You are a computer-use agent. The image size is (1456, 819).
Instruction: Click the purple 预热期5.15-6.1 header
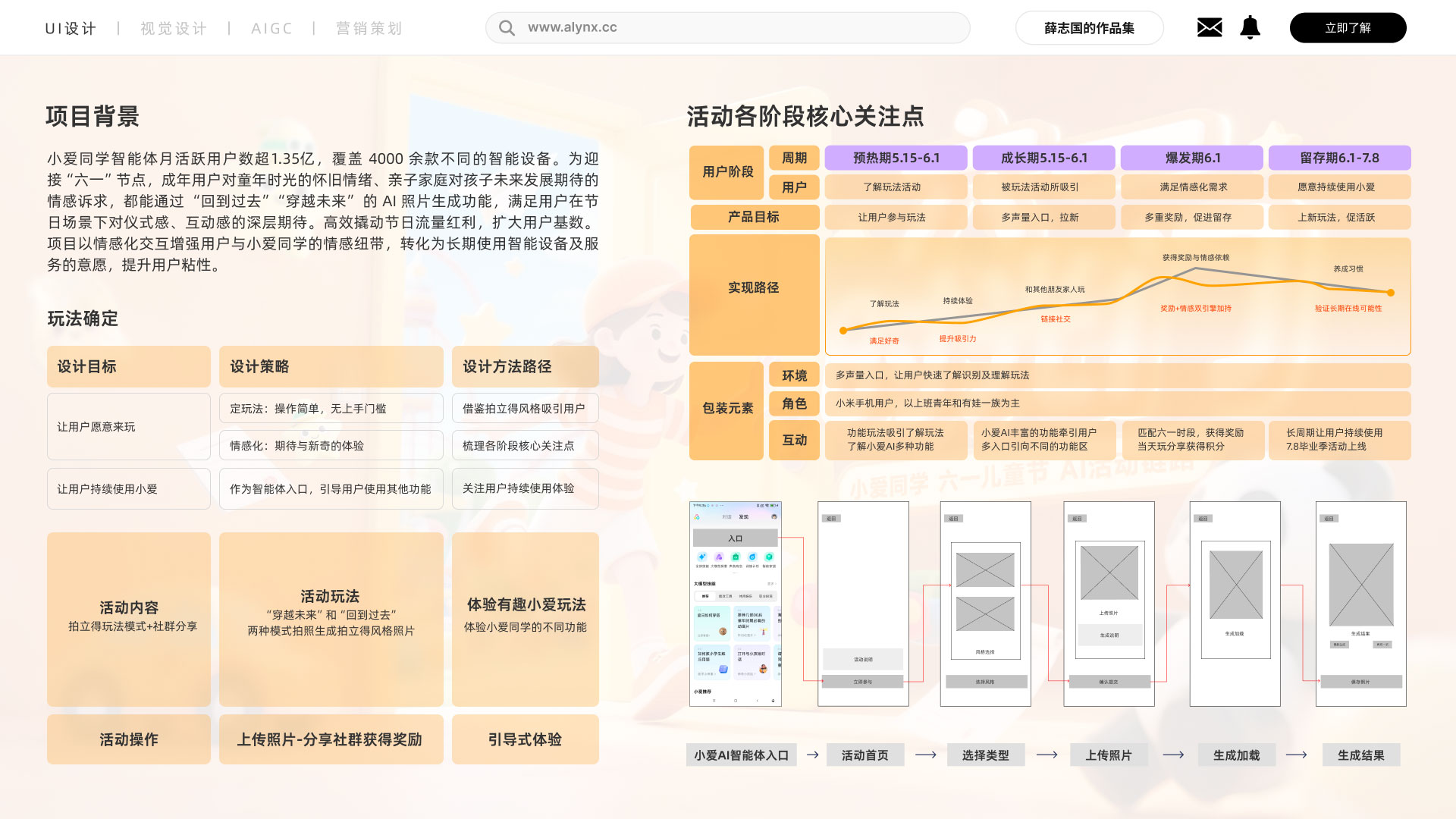[896, 158]
